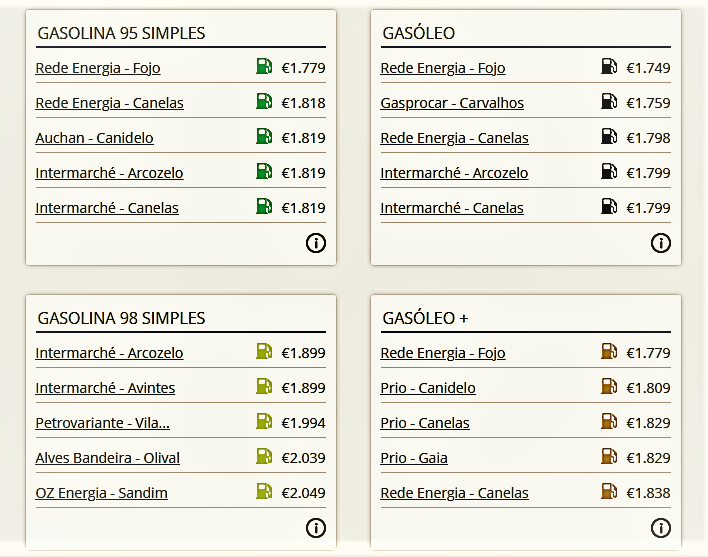The width and height of the screenshot is (708, 557).
Task: Click Prio - Canelas in Gasóleo +
Action: tap(425, 423)
